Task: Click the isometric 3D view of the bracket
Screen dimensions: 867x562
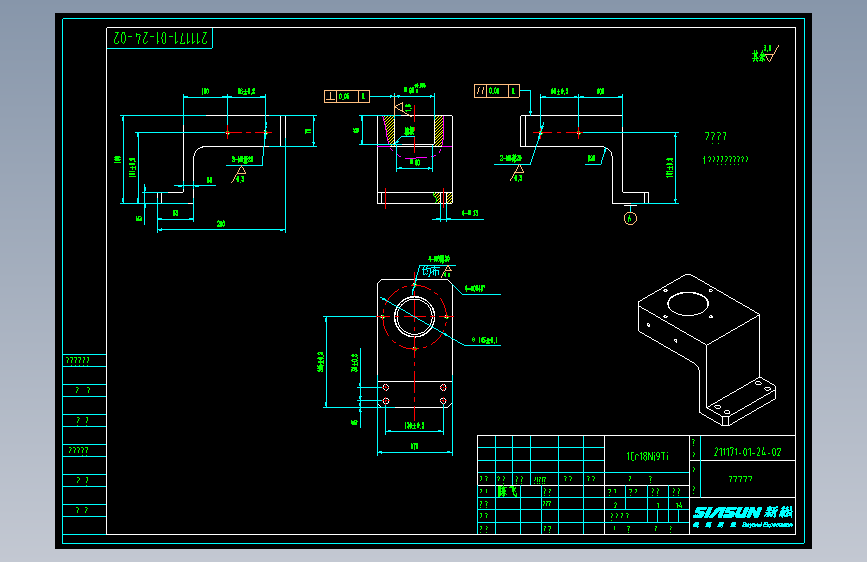Action: 707,350
